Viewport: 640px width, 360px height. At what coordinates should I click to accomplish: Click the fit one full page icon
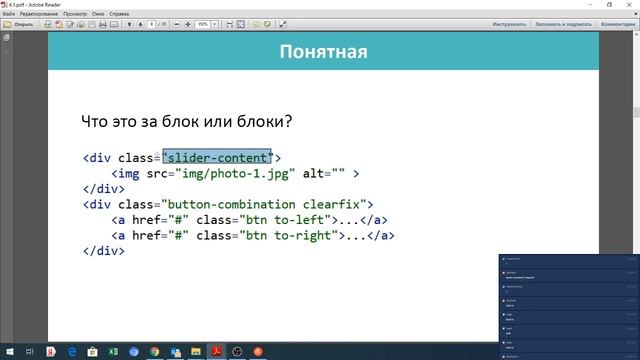click(x=241, y=24)
